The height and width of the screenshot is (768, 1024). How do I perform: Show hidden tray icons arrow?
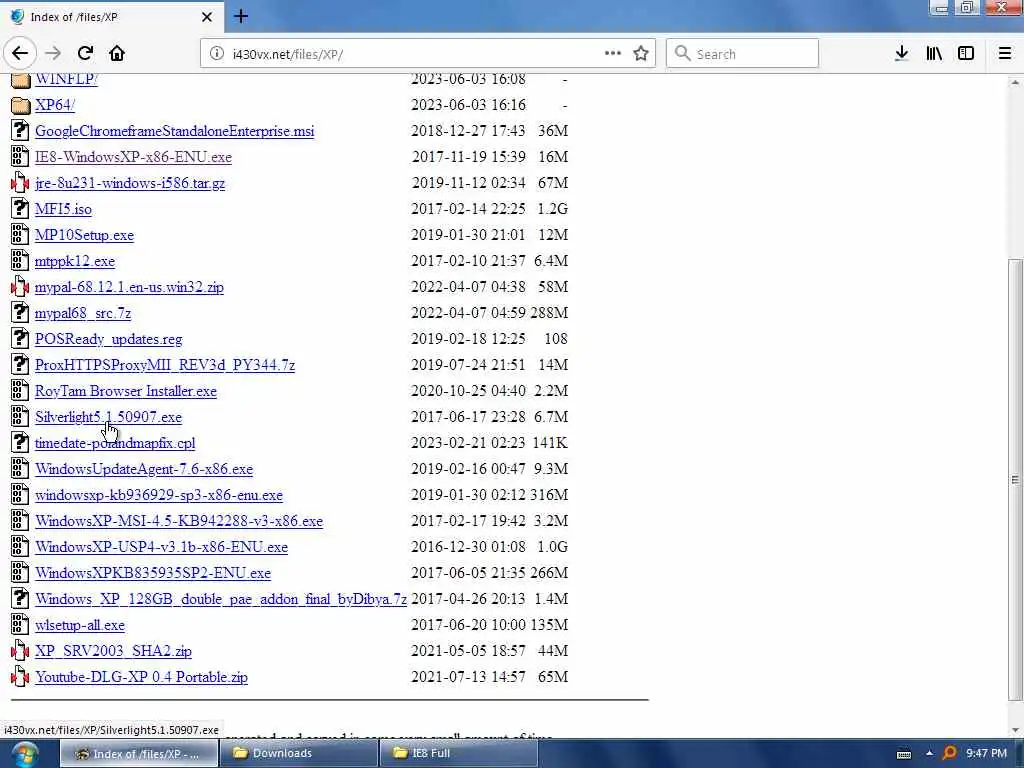pyautogui.click(x=929, y=754)
